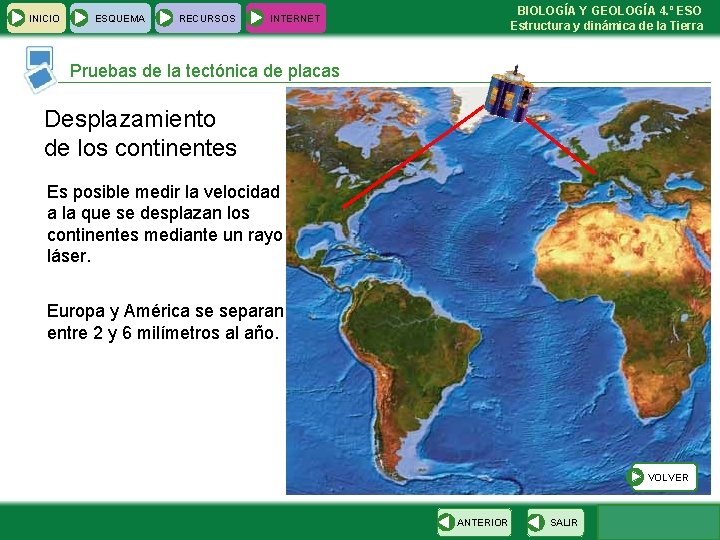The width and height of the screenshot is (720, 540).
Task: Click the green arrow icon in ESQUEMA
Action: (81, 18)
